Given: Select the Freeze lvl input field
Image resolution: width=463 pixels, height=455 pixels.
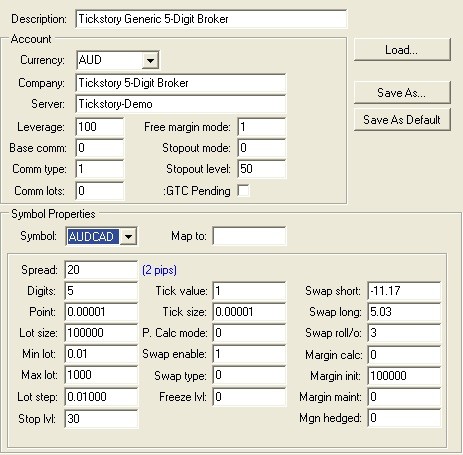Looking at the screenshot, I should tap(249, 397).
